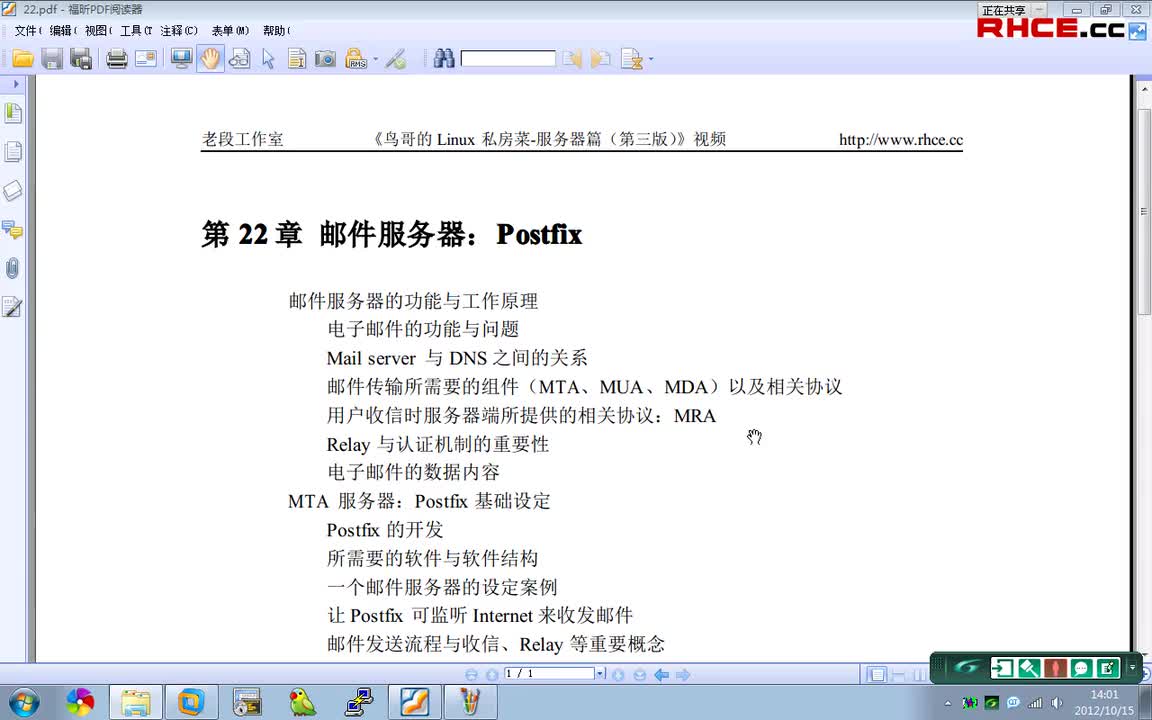
Task: Open the 文件 menu
Action: (28, 31)
